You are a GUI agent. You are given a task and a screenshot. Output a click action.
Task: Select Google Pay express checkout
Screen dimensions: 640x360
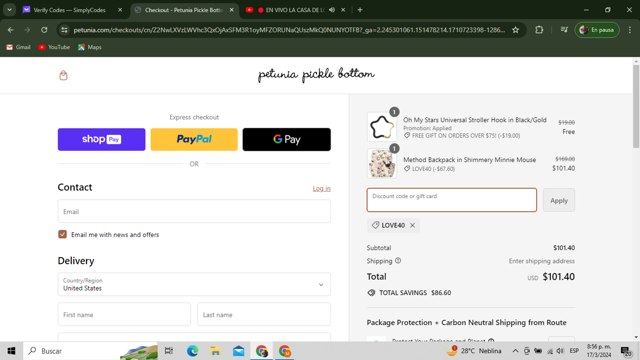tap(287, 139)
